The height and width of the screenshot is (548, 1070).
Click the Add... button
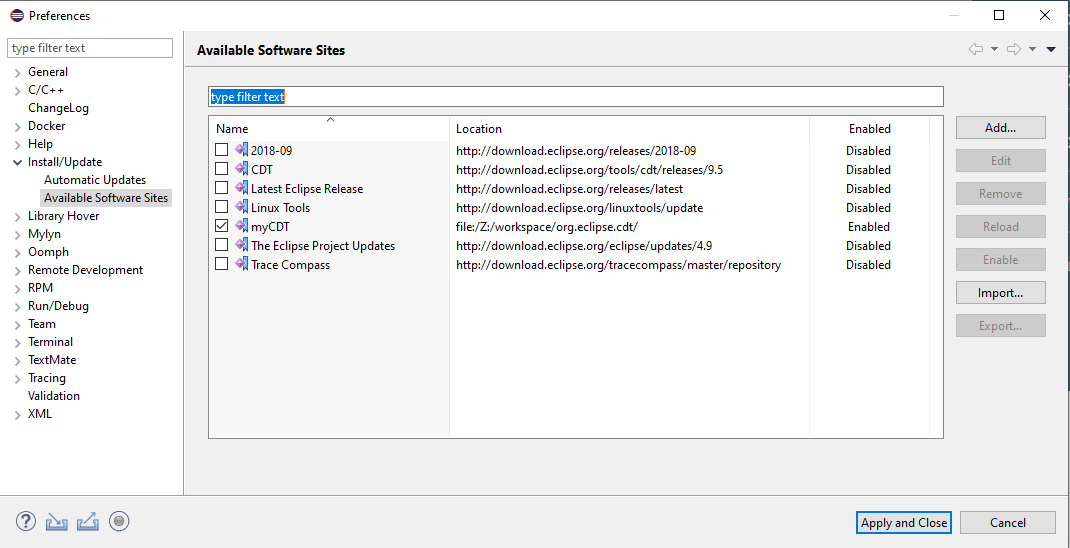pos(1000,128)
